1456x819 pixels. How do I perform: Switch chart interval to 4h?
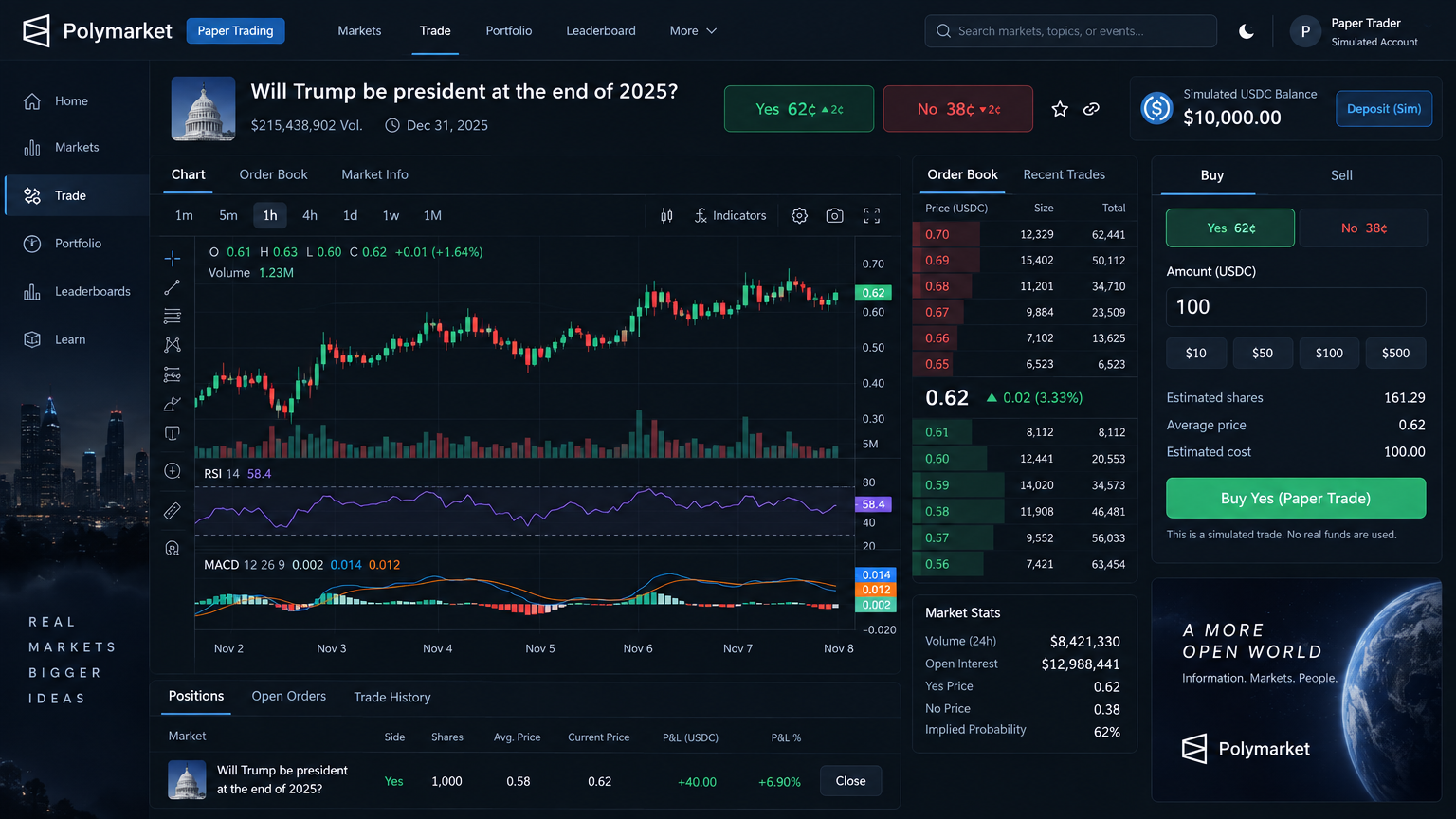pos(310,215)
